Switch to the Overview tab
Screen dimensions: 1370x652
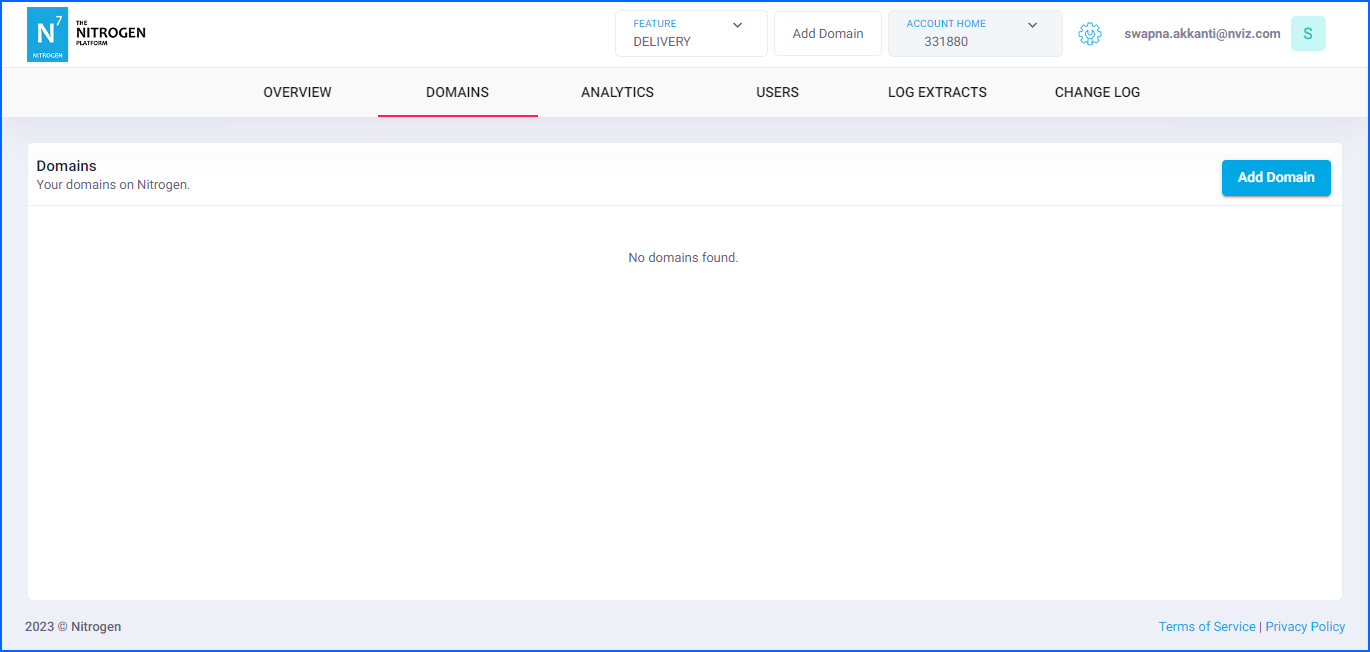(x=297, y=92)
